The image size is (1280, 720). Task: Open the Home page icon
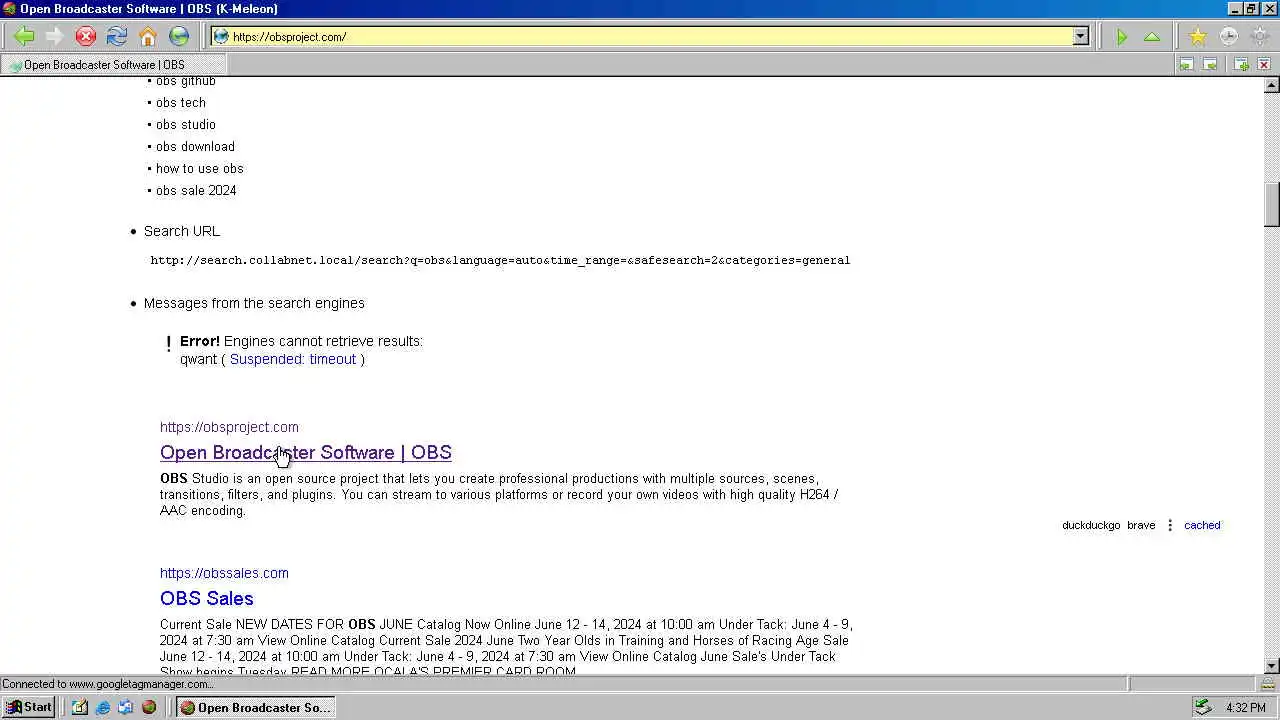tap(148, 37)
